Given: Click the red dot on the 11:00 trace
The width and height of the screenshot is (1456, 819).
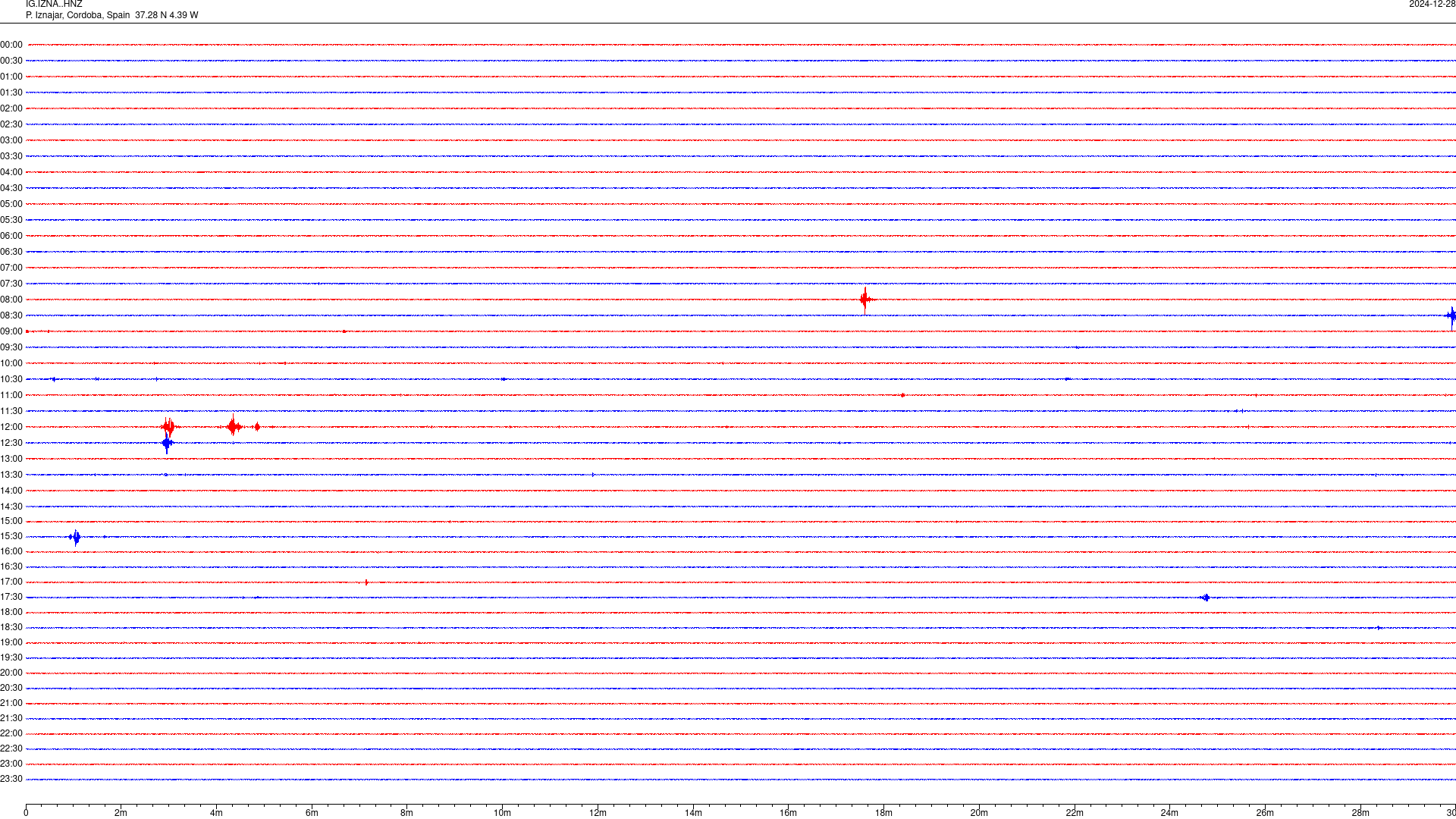Looking at the screenshot, I should [902, 395].
